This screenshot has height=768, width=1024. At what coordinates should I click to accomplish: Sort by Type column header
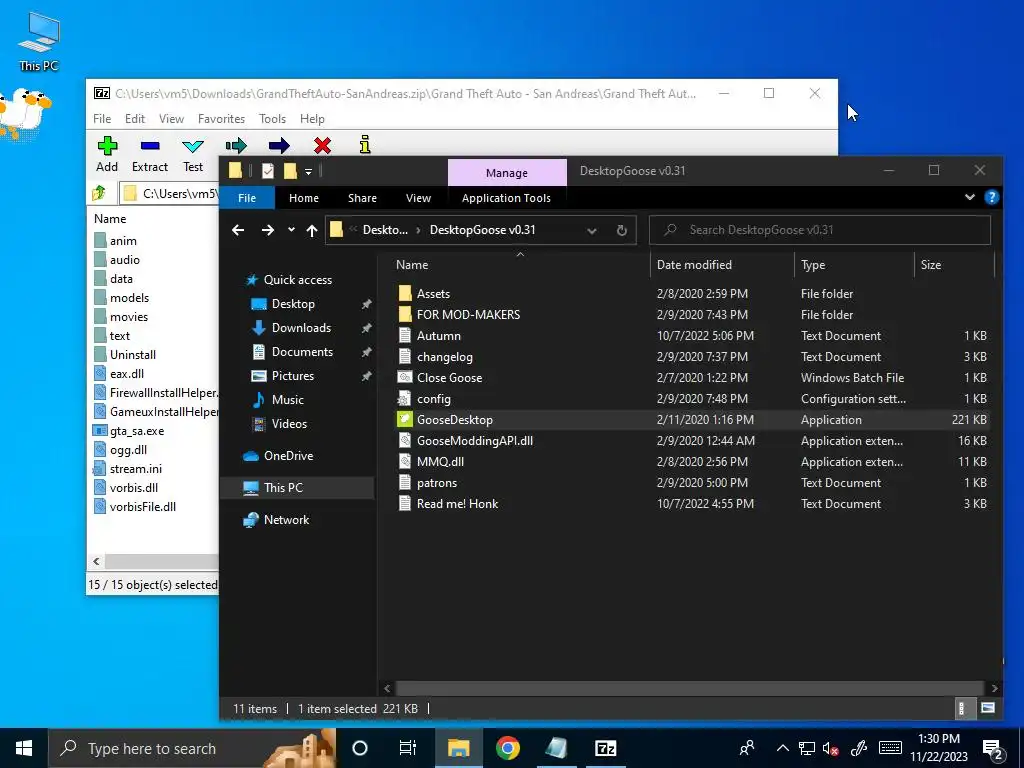coord(854,264)
